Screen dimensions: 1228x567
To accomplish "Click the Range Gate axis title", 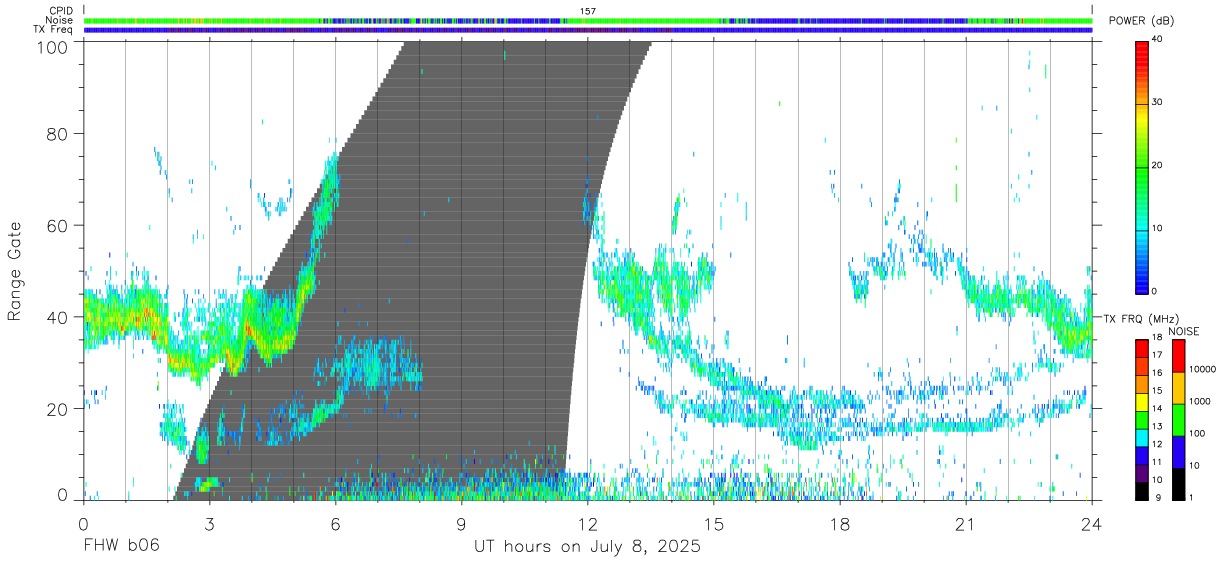I will click(15, 271).
